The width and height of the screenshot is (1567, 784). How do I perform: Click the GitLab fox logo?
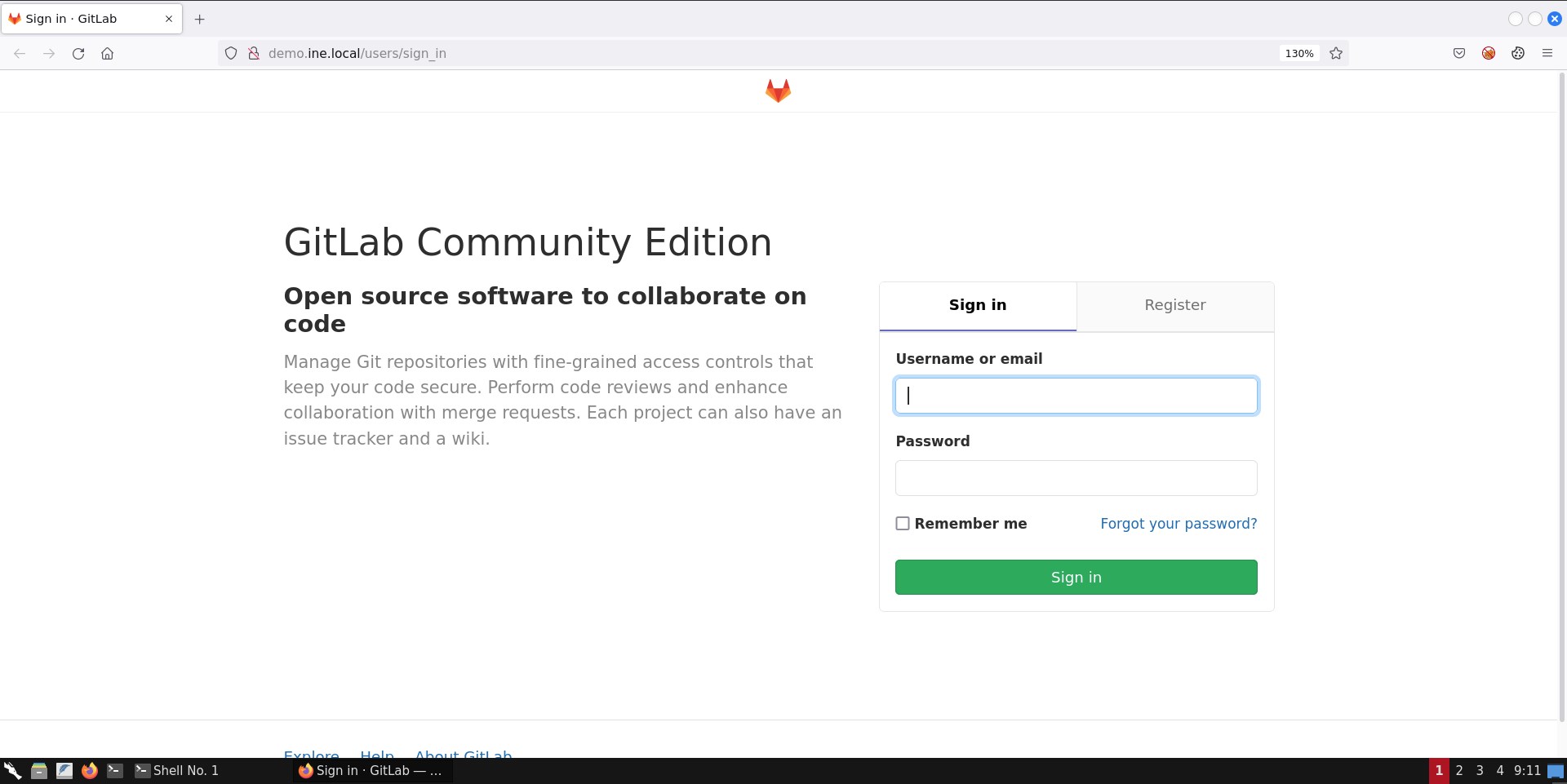(x=778, y=91)
